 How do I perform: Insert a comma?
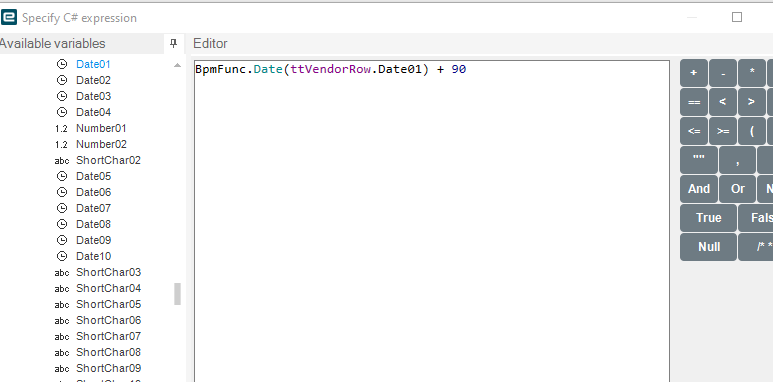pyautogui.click(x=737, y=160)
